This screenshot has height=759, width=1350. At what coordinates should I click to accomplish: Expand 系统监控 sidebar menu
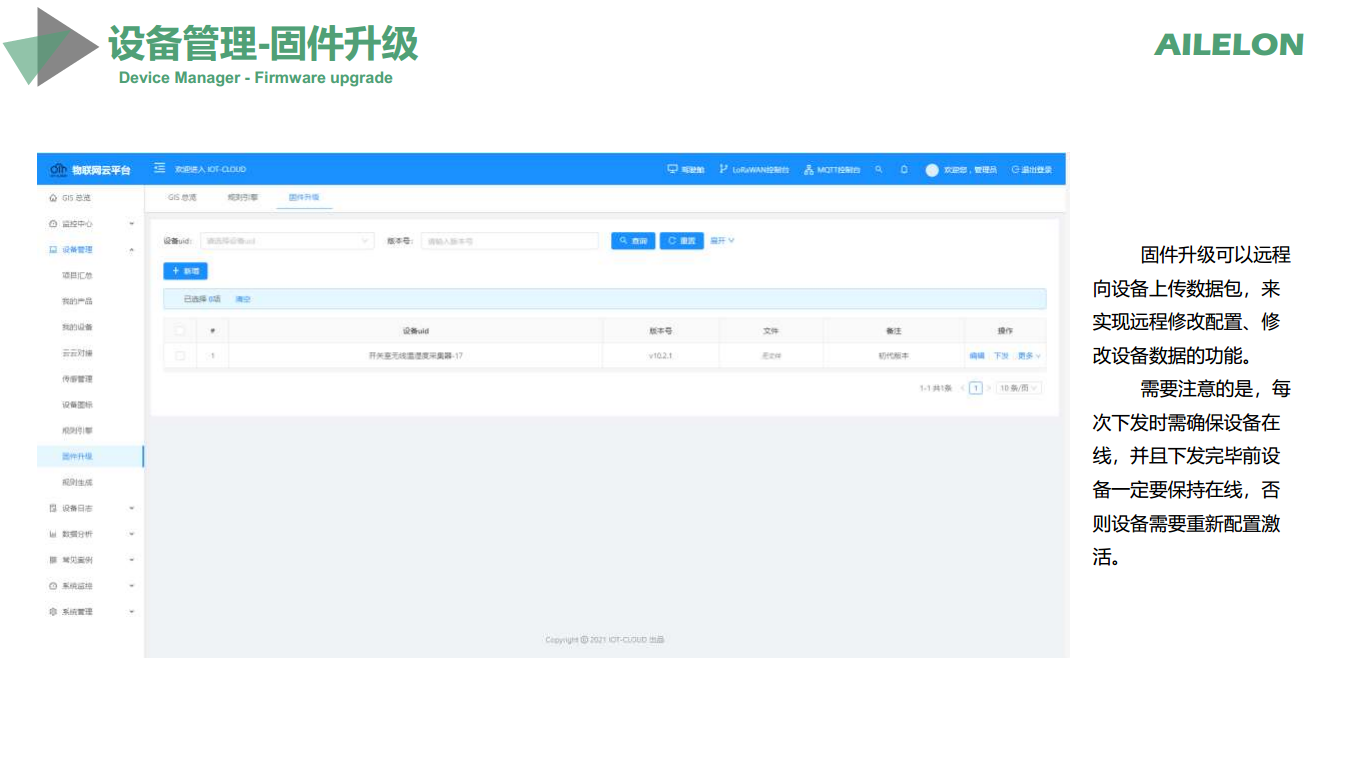point(91,586)
